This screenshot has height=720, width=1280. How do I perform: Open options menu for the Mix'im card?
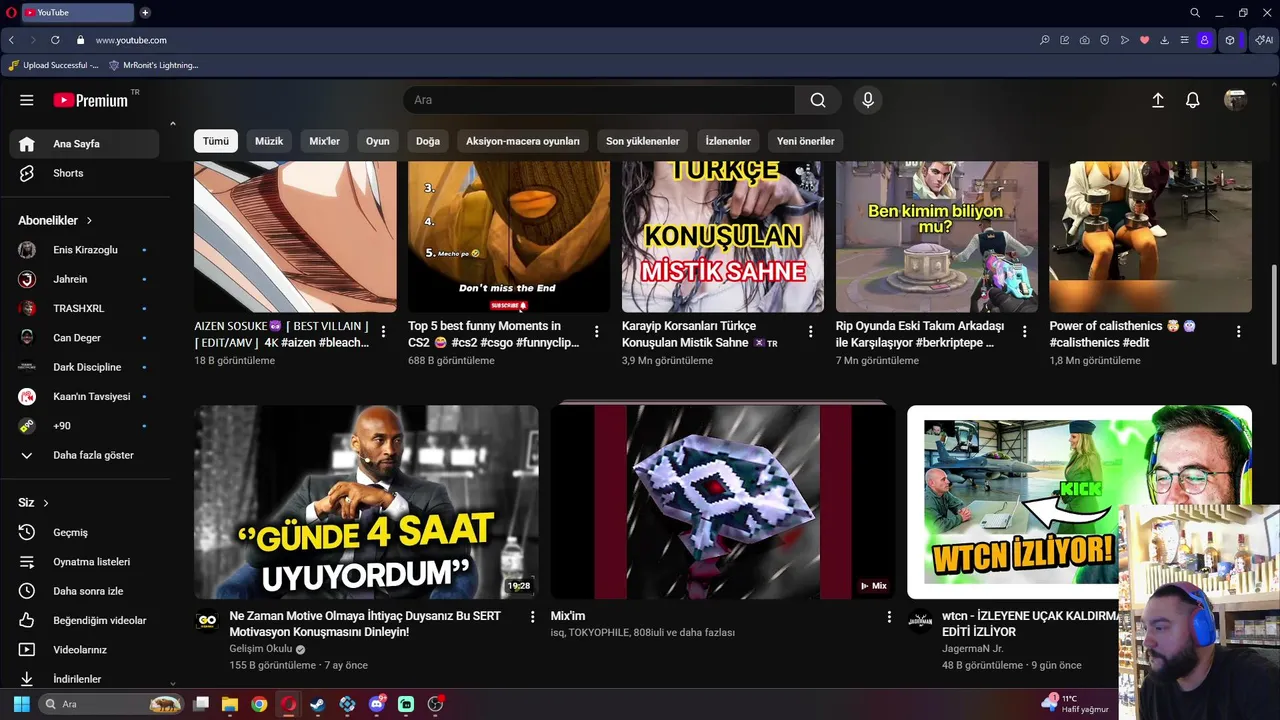point(889,617)
